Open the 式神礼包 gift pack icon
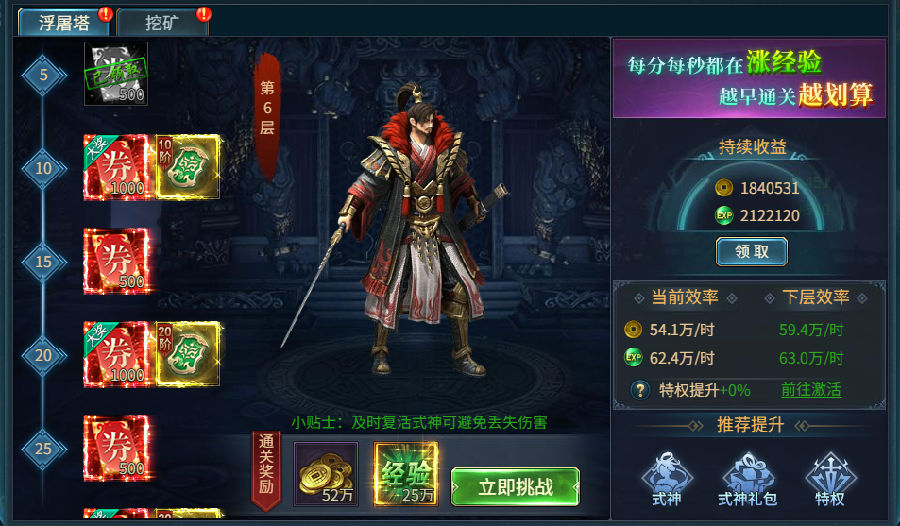Screen dimensions: 900x526 (x=748, y=479)
